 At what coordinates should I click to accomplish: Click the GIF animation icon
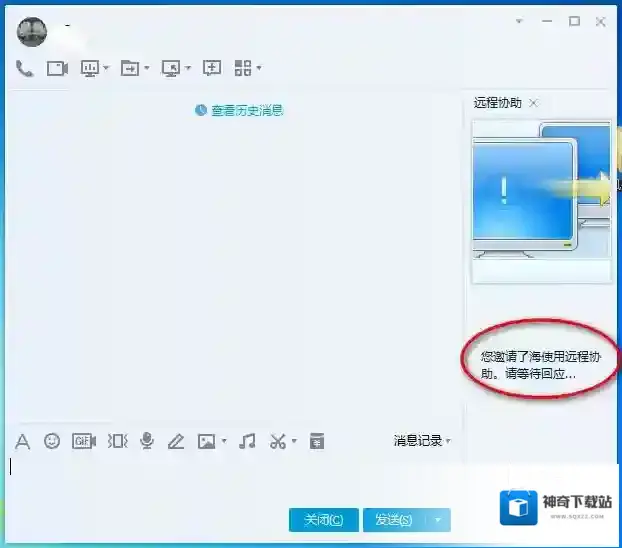point(83,441)
